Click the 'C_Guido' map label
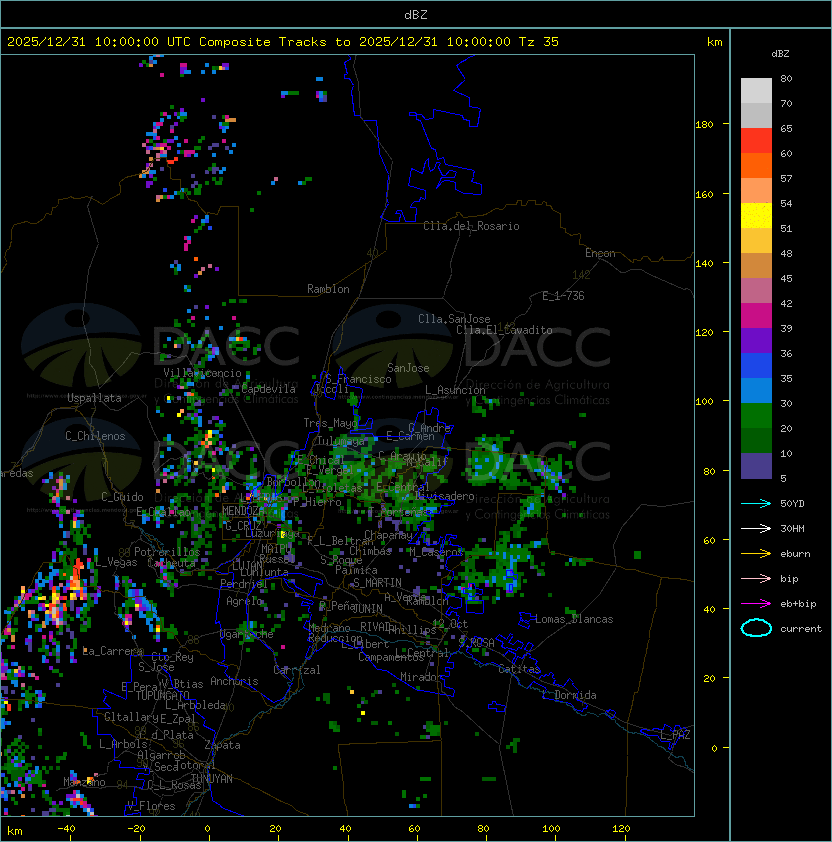This screenshot has height=842, width=832. tap(122, 497)
